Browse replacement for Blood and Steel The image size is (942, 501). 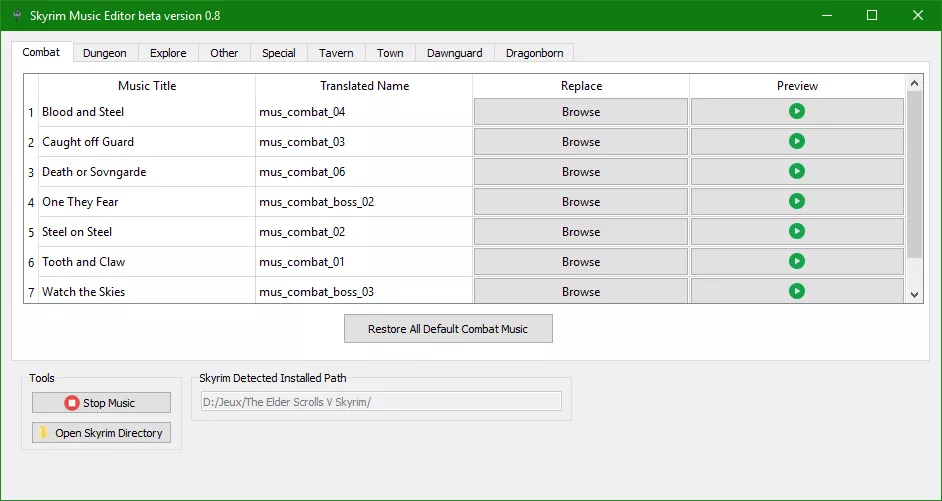(581, 112)
